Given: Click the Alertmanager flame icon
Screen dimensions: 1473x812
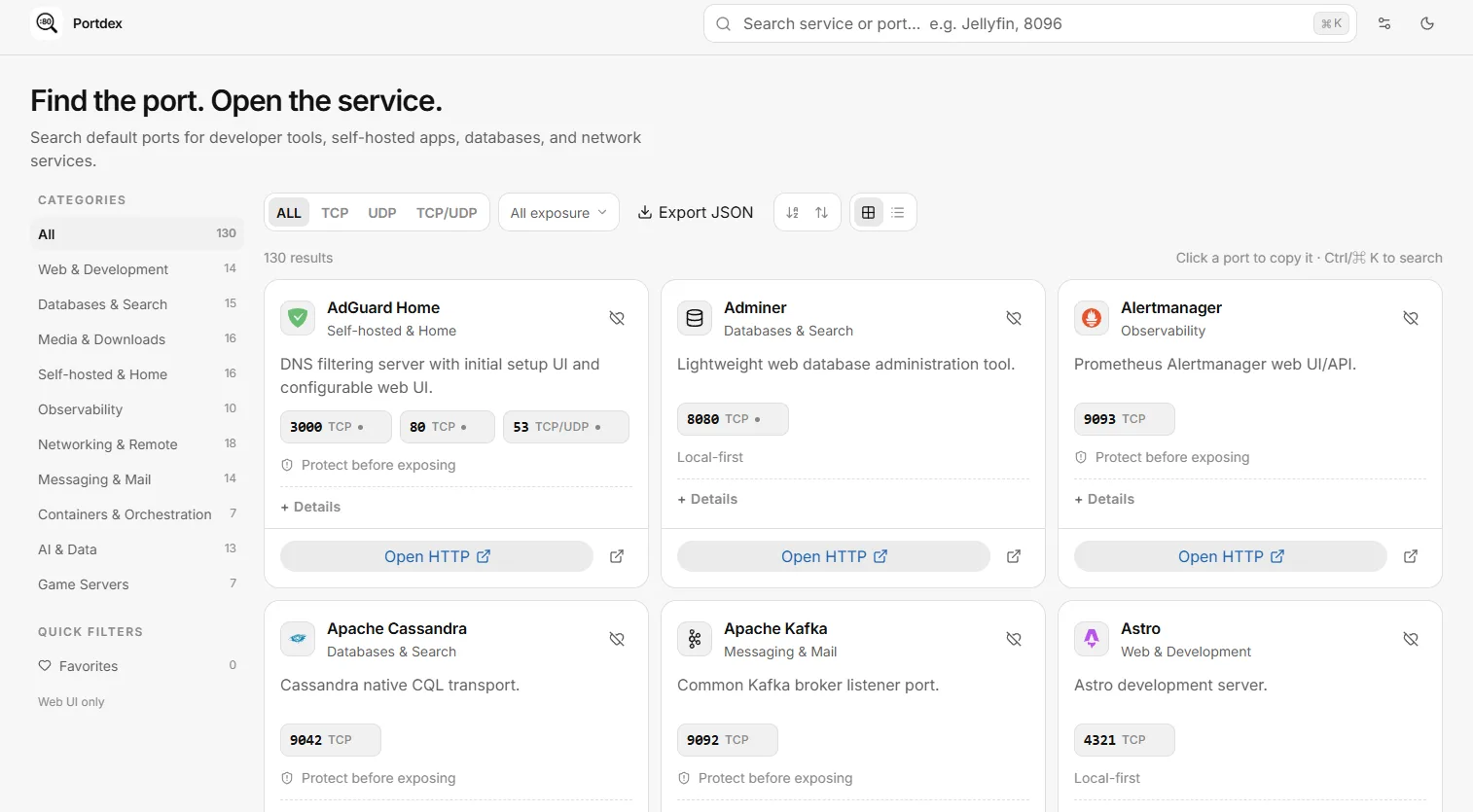Looking at the screenshot, I should (1092, 318).
